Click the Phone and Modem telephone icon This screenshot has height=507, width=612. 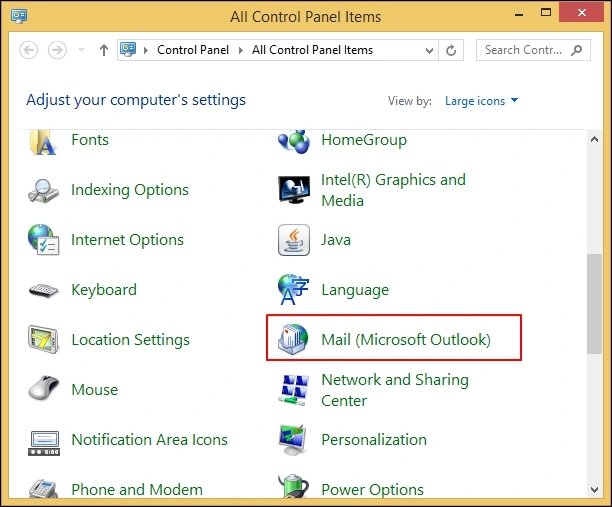(x=43, y=488)
